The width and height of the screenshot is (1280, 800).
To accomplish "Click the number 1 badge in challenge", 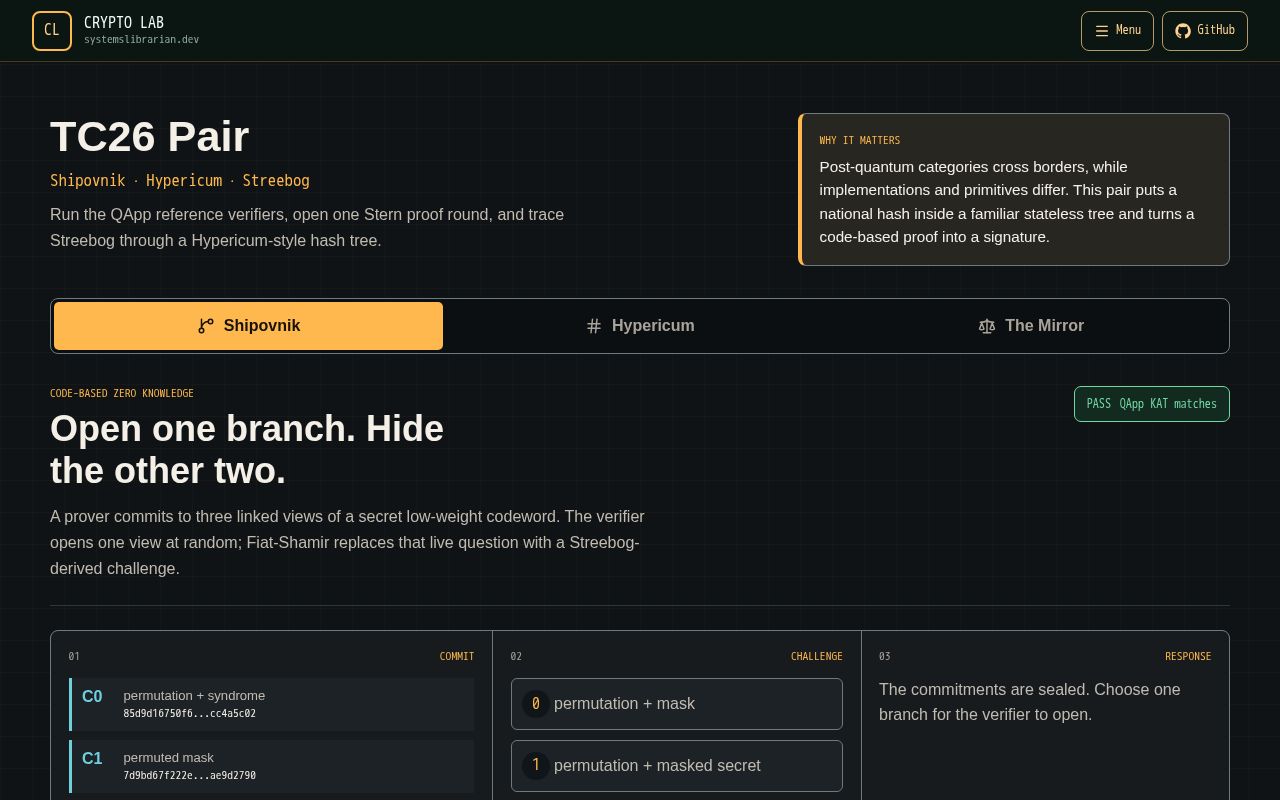I will click(x=536, y=766).
